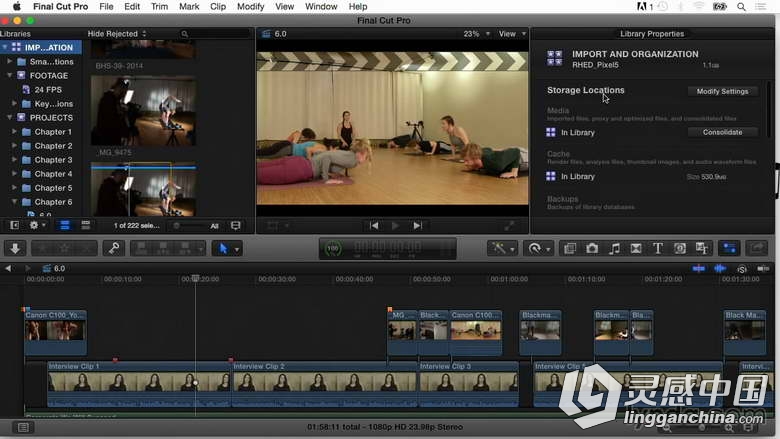Collapse the PROJECTS event
This screenshot has width=780, height=439.
click(9, 118)
